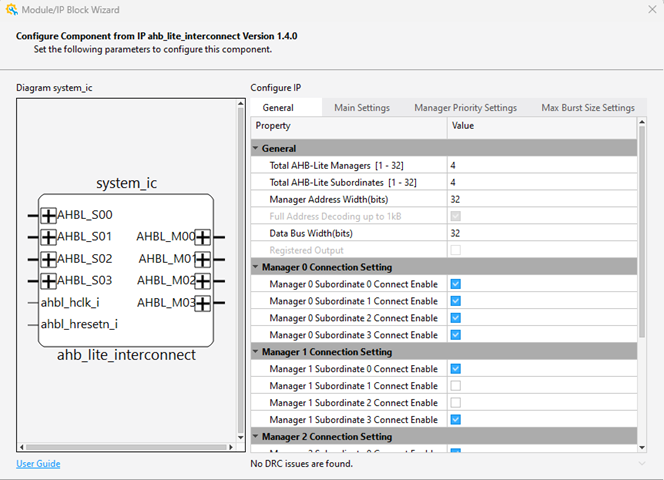Uncheck Manager 1 Subordinate 0 Connect Enable

coord(456,369)
